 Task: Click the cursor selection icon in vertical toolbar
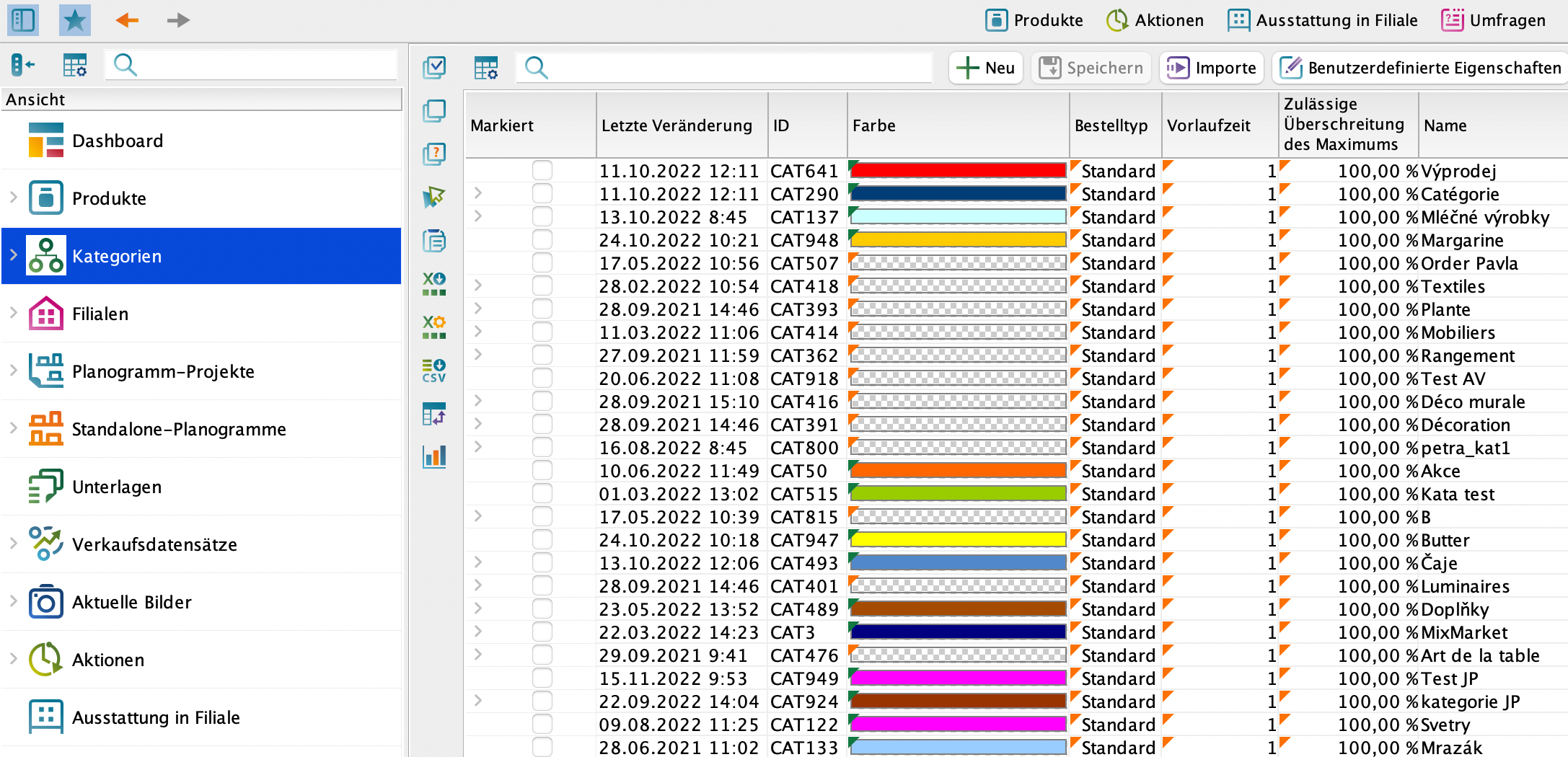434,197
